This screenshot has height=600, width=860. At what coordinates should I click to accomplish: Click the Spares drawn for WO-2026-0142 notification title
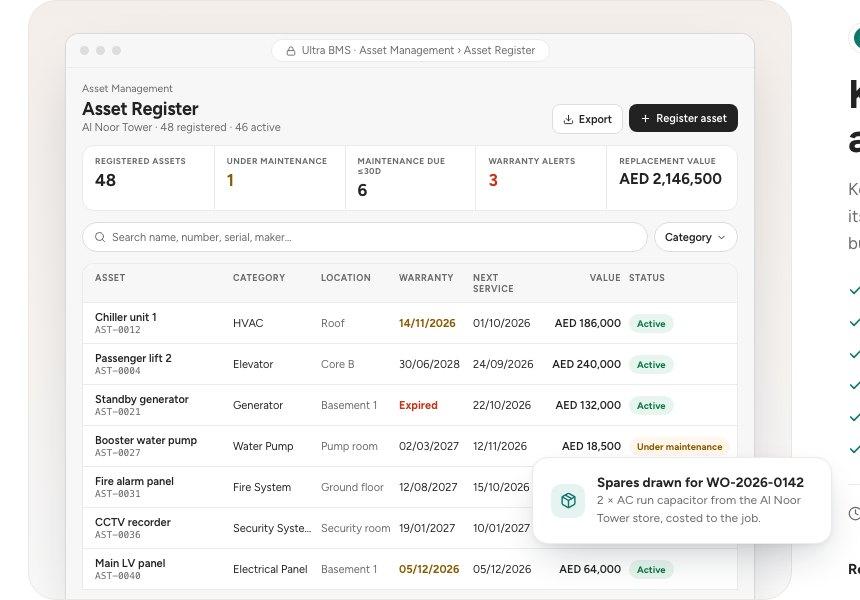pyautogui.click(x=700, y=482)
